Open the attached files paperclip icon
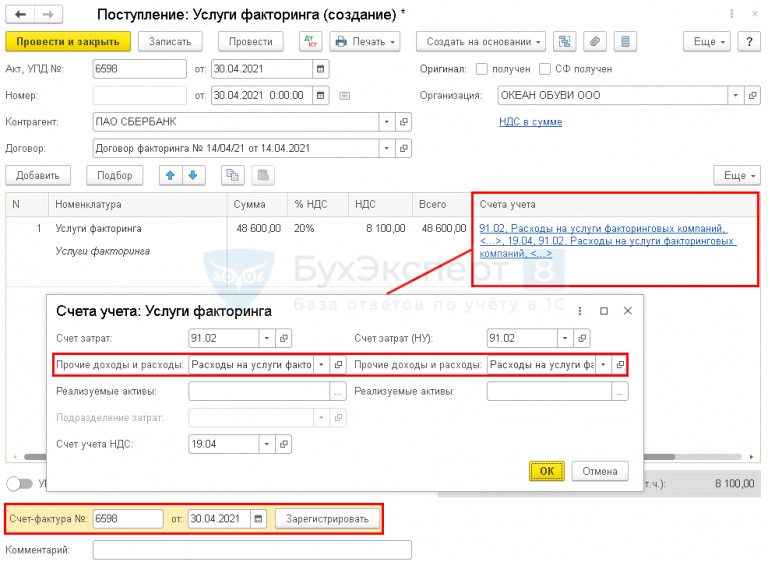768x562 pixels. pos(595,42)
